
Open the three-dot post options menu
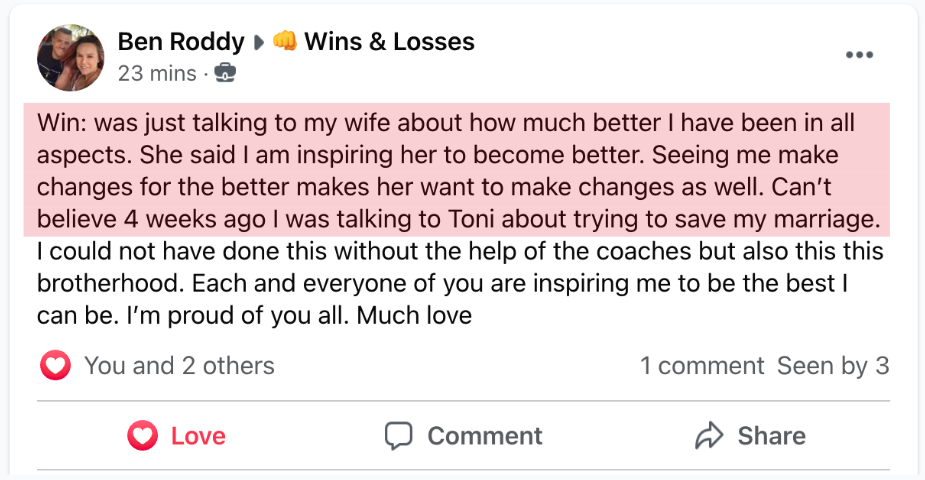tap(859, 55)
